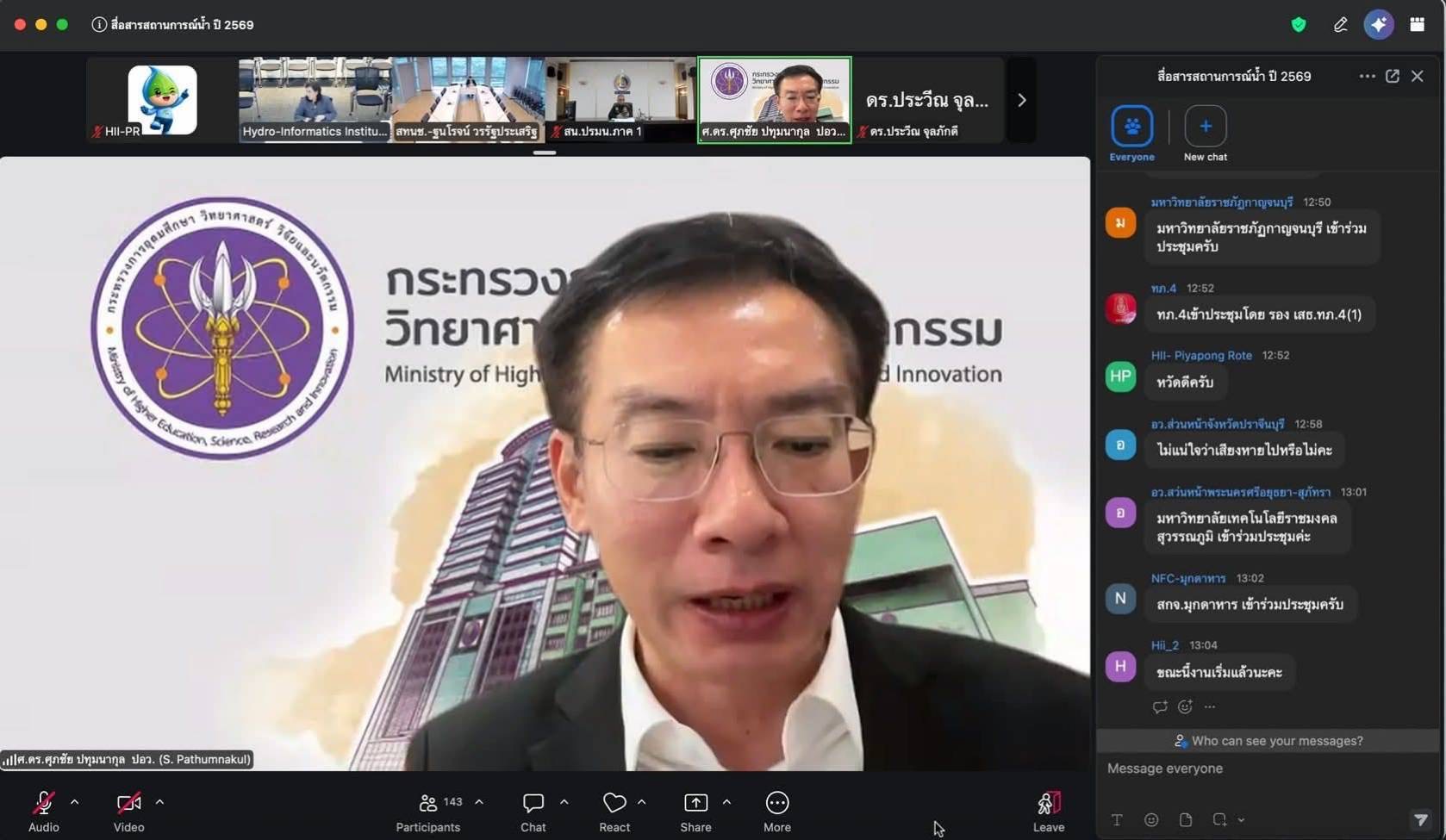Attach a file in chat composer
The image size is (1446, 840).
1186,819
